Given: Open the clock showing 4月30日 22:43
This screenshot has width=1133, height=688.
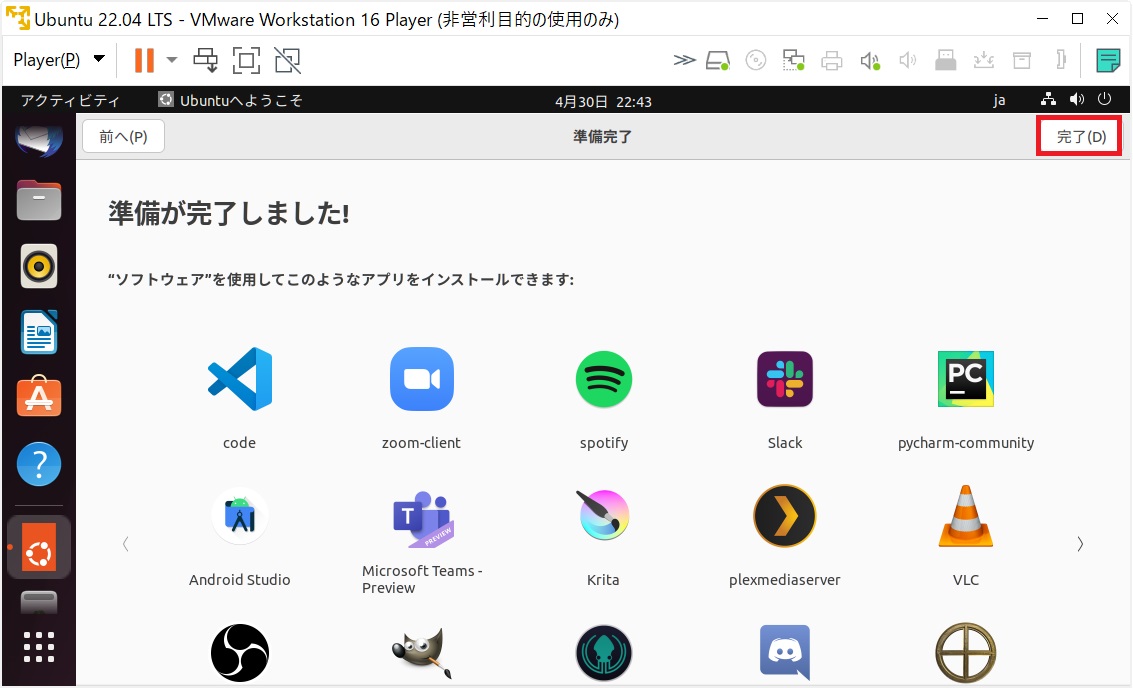Looking at the screenshot, I should (603, 102).
